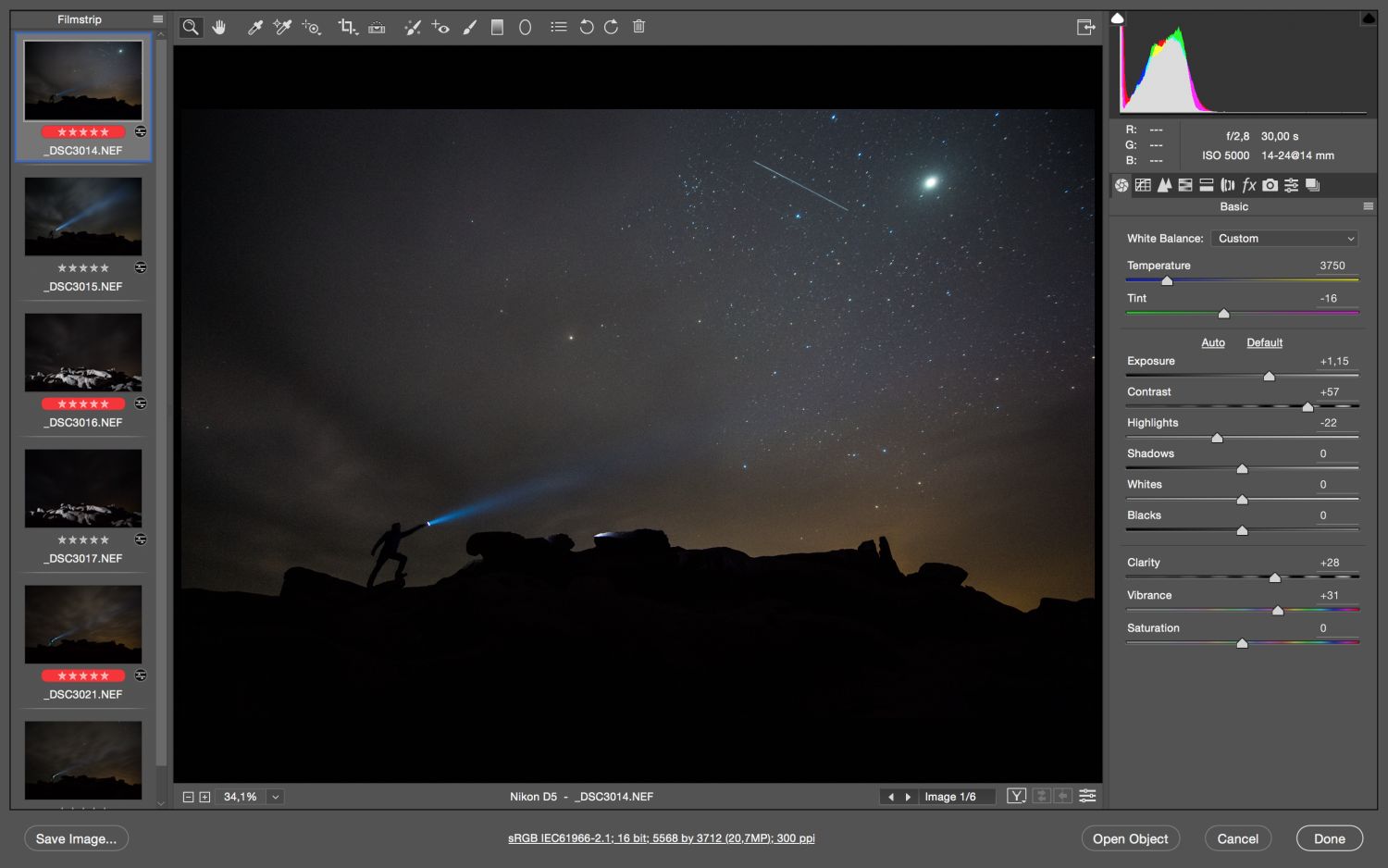Open the White Balance dropdown
Image resolution: width=1388 pixels, height=868 pixels.
point(1284,239)
